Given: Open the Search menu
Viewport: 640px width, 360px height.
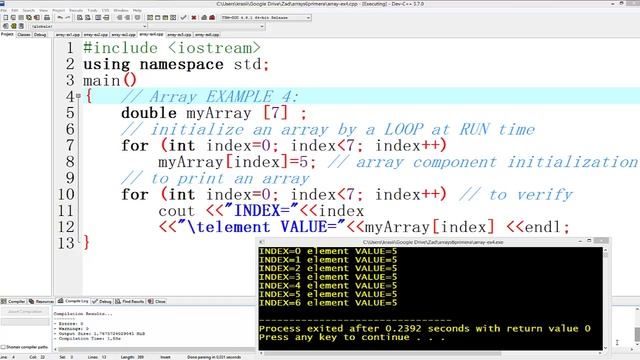Looking at the screenshot, I should click(x=29, y=10).
